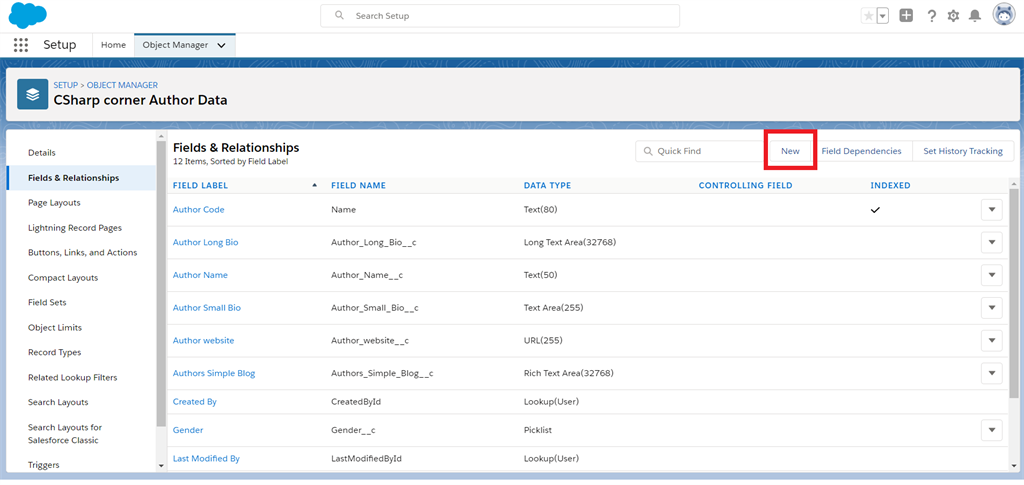Open the user profile avatar
Screen dimensions: 1024x485
[x=1004, y=15]
